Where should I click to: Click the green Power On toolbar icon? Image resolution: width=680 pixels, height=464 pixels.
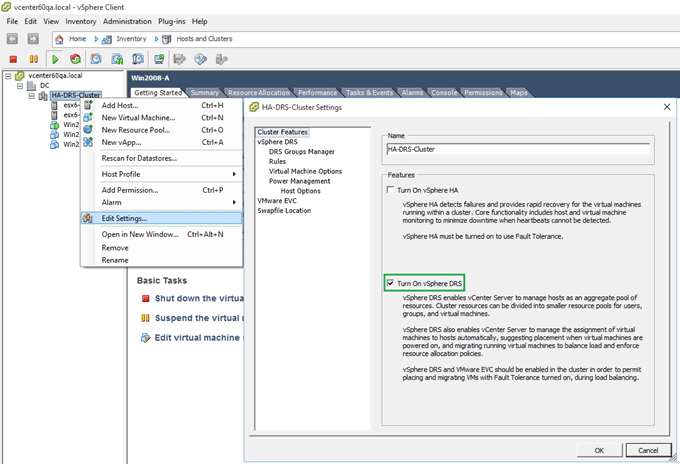pyautogui.click(x=55, y=59)
